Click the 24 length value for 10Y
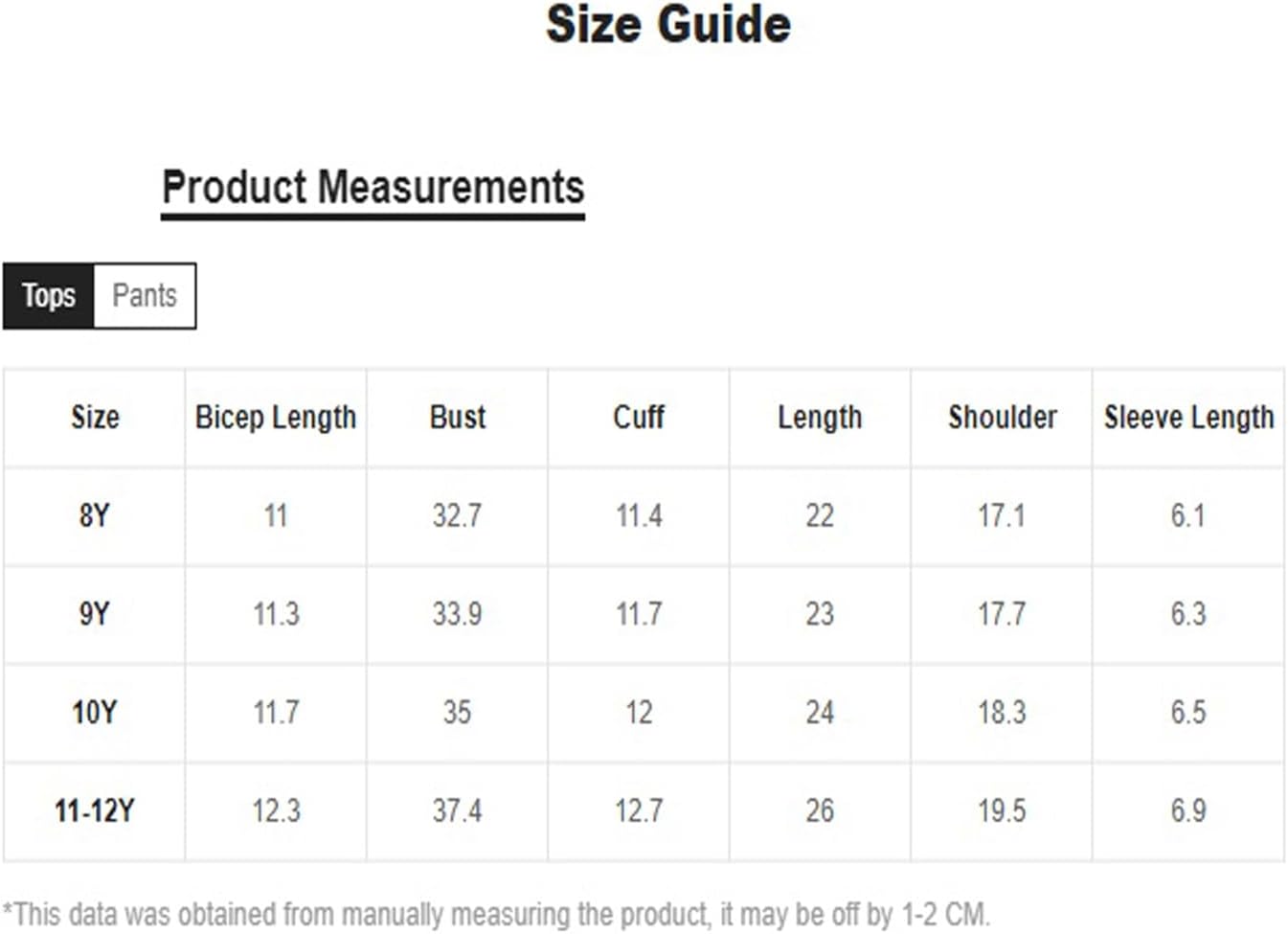Image resolution: width=1288 pixels, height=934 pixels. tap(820, 713)
